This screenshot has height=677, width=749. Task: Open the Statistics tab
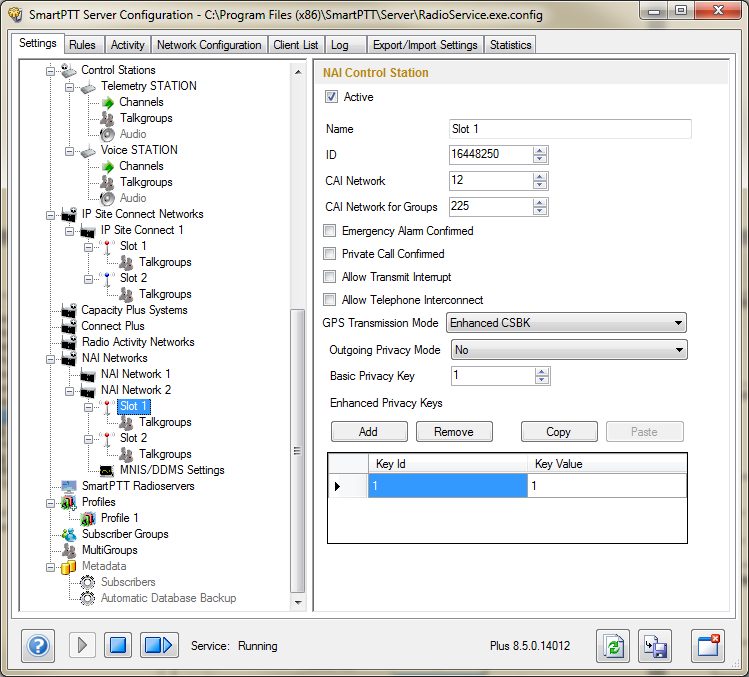[x=510, y=45]
